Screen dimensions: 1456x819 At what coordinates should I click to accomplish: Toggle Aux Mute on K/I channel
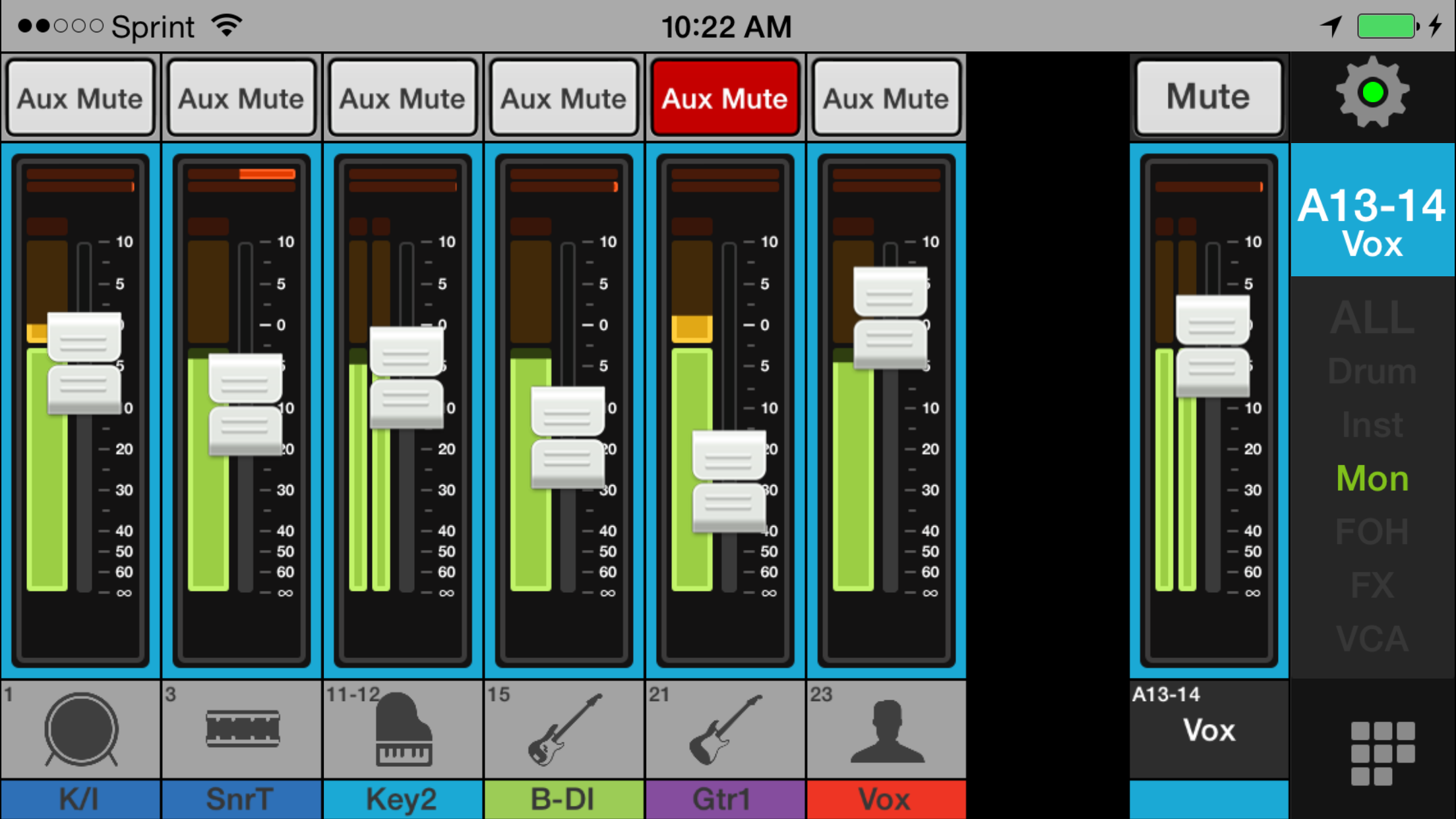coord(80,97)
